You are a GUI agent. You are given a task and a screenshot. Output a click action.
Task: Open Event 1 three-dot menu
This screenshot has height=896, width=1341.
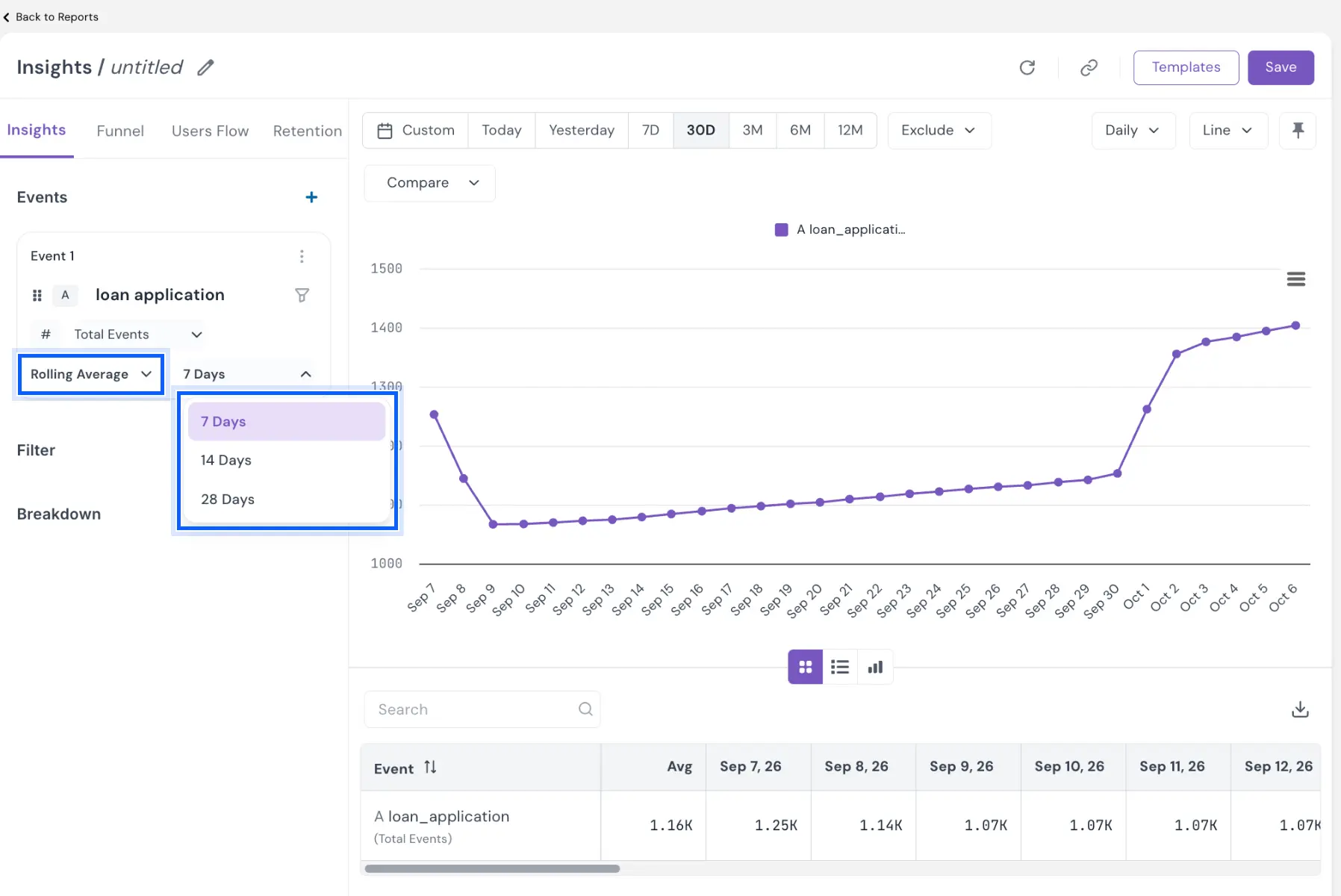coord(302,256)
